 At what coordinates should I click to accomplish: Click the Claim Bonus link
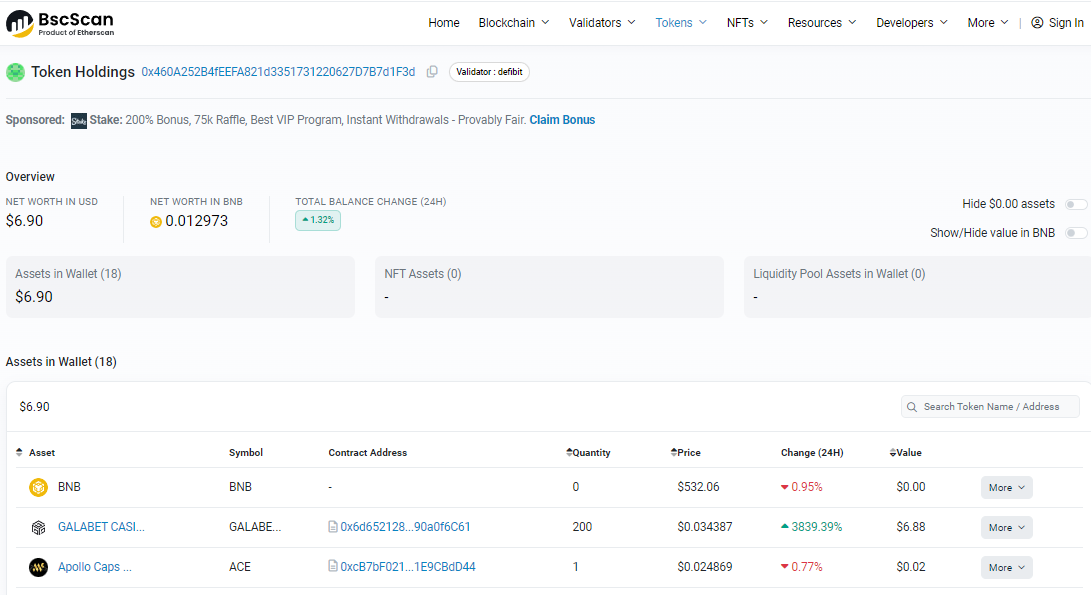[562, 120]
